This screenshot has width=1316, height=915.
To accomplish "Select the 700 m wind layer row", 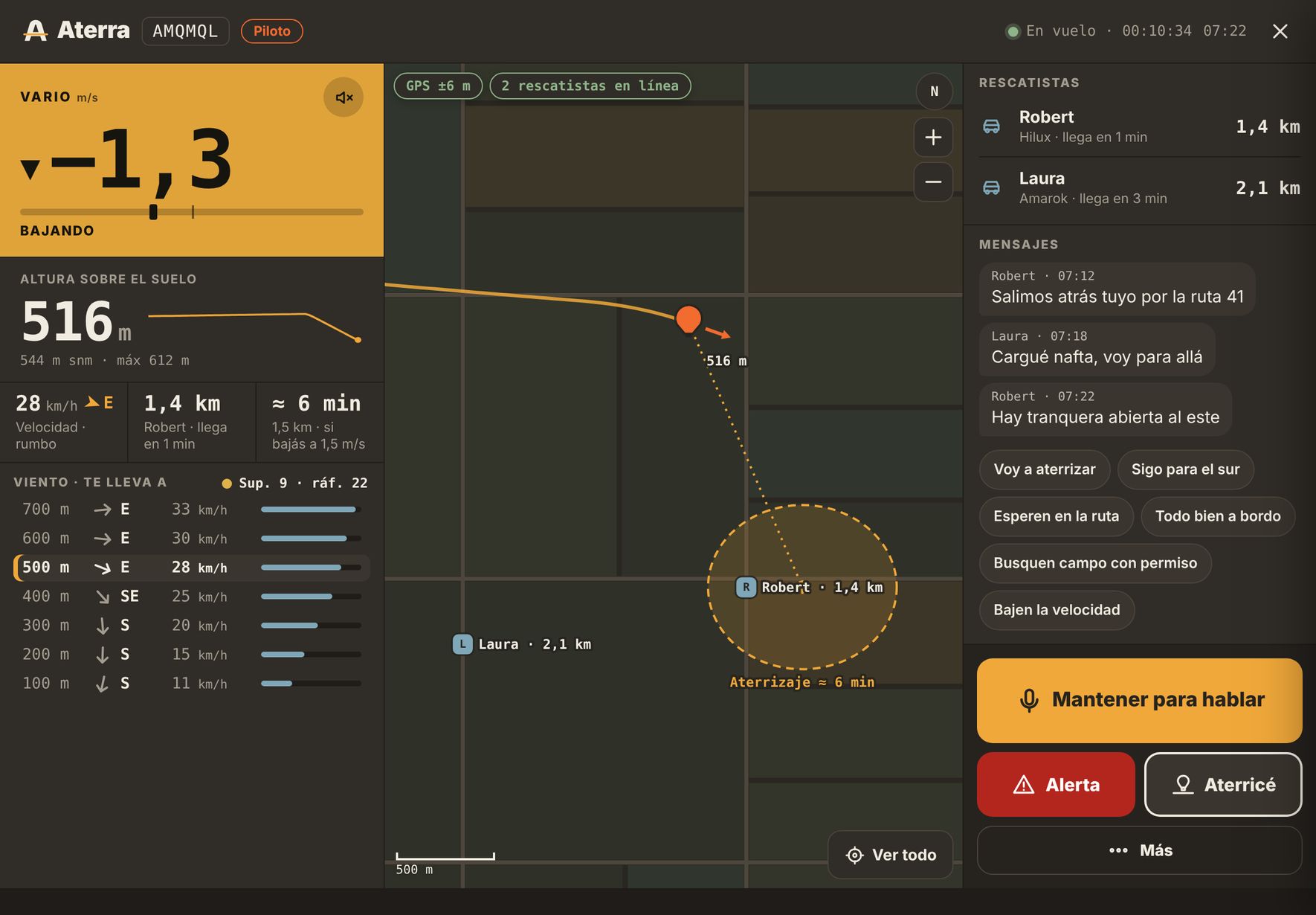I will [x=192, y=510].
